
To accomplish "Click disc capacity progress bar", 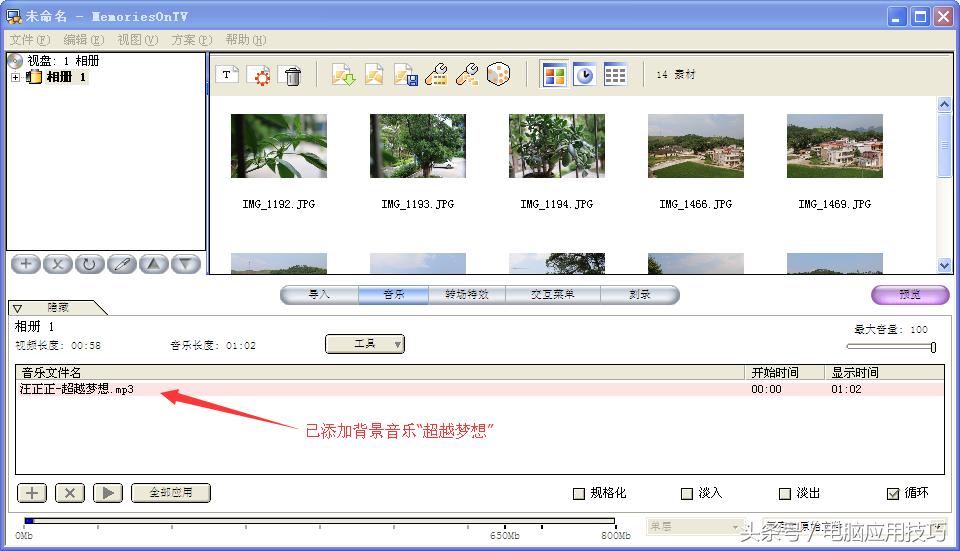I will 320,521.
